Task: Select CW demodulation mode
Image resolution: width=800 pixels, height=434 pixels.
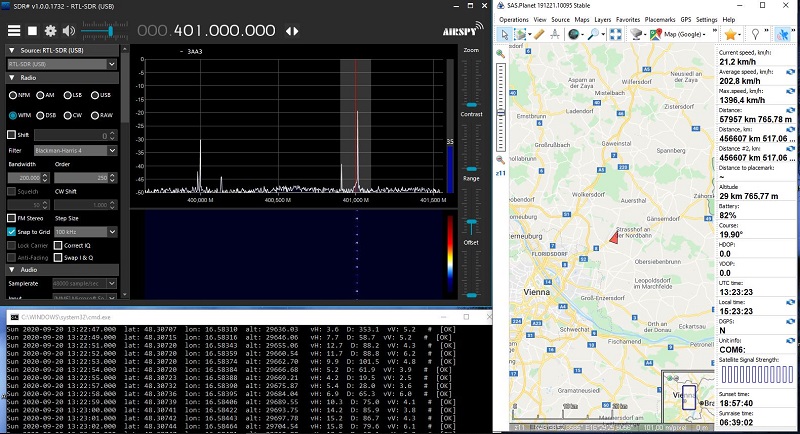Action: (67, 115)
